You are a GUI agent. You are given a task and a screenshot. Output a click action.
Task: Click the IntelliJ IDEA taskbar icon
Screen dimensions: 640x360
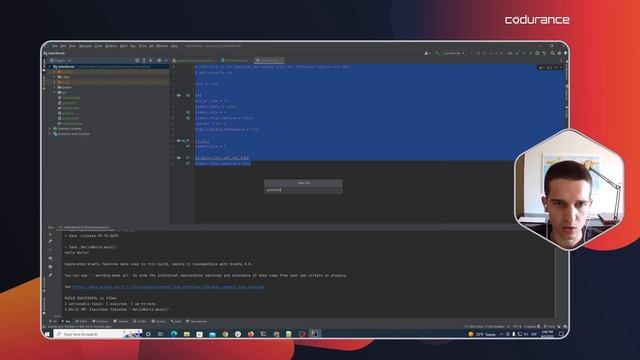[315, 334]
